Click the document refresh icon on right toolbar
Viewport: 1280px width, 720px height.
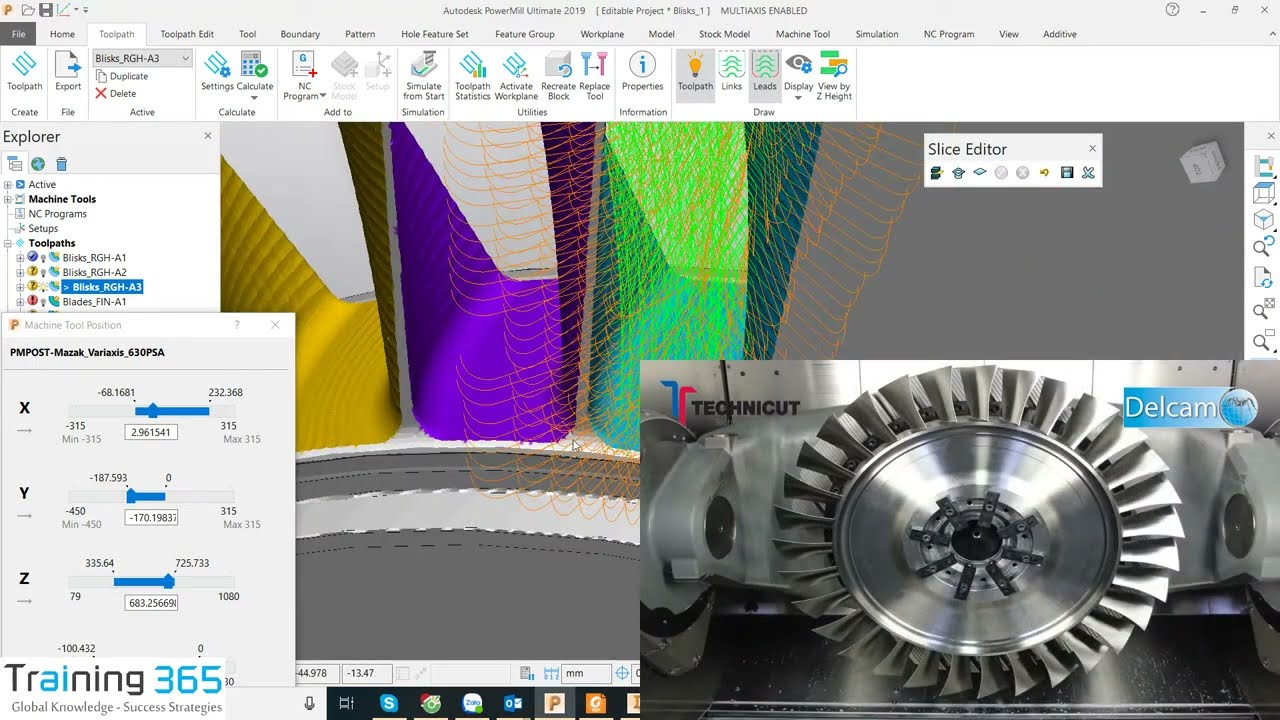point(1264,277)
